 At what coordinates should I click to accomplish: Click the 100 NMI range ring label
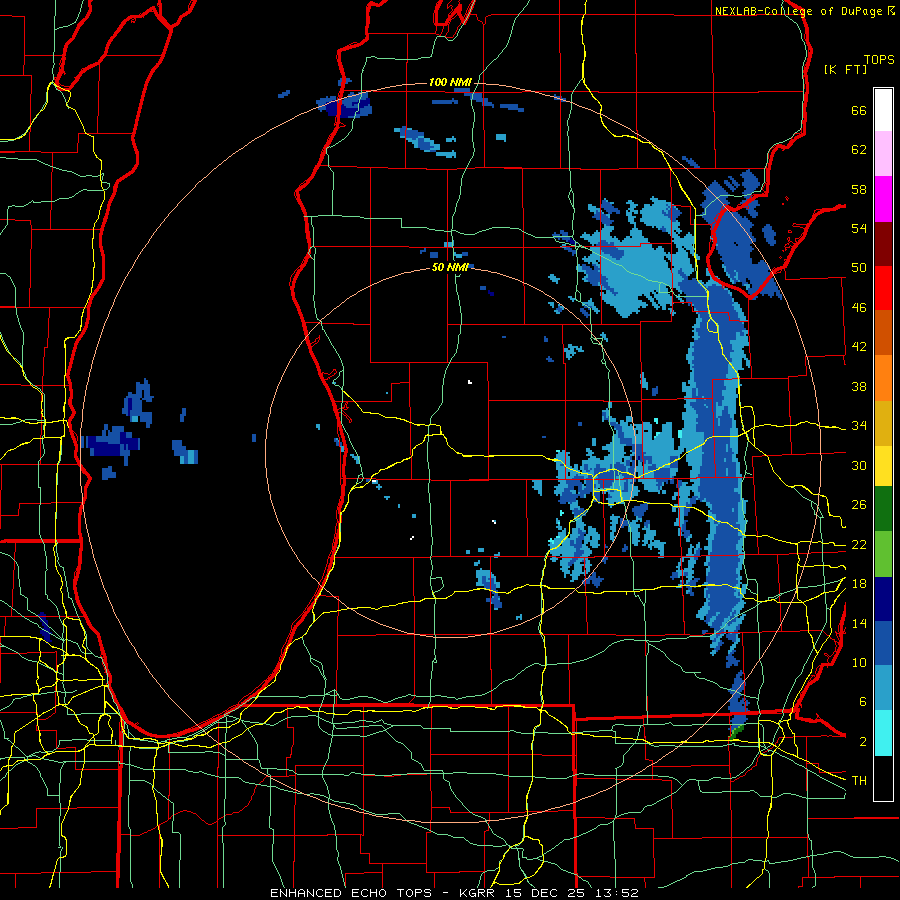click(x=450, y=82)
